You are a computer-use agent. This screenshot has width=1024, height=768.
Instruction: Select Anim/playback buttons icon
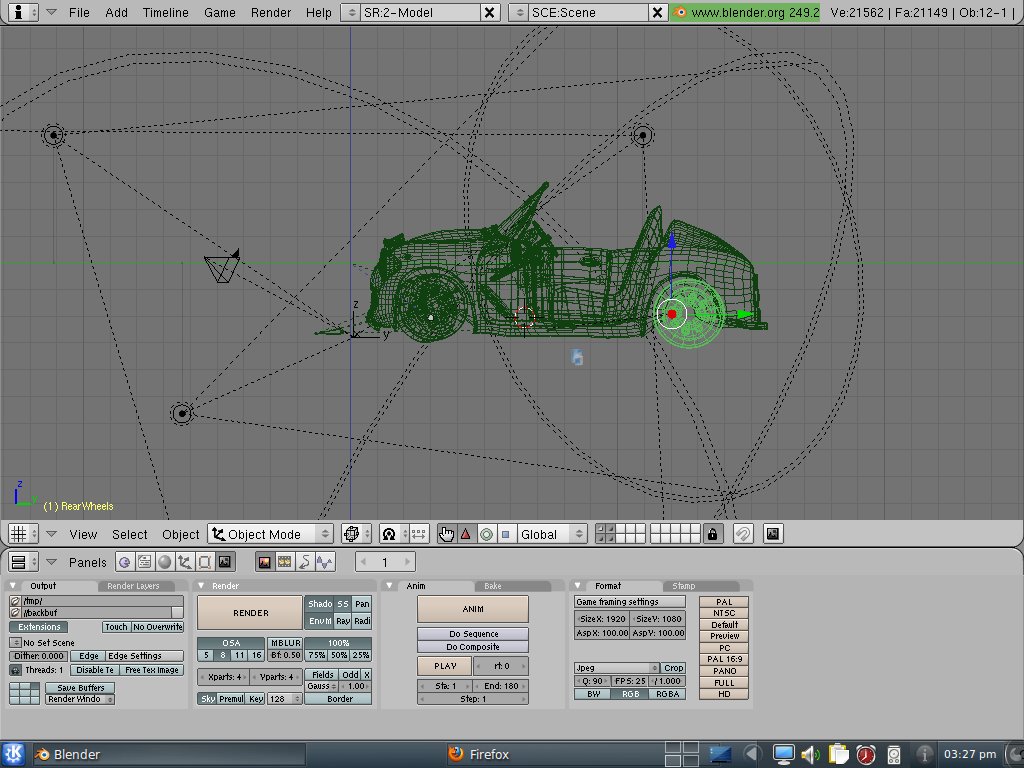(304, 562)
